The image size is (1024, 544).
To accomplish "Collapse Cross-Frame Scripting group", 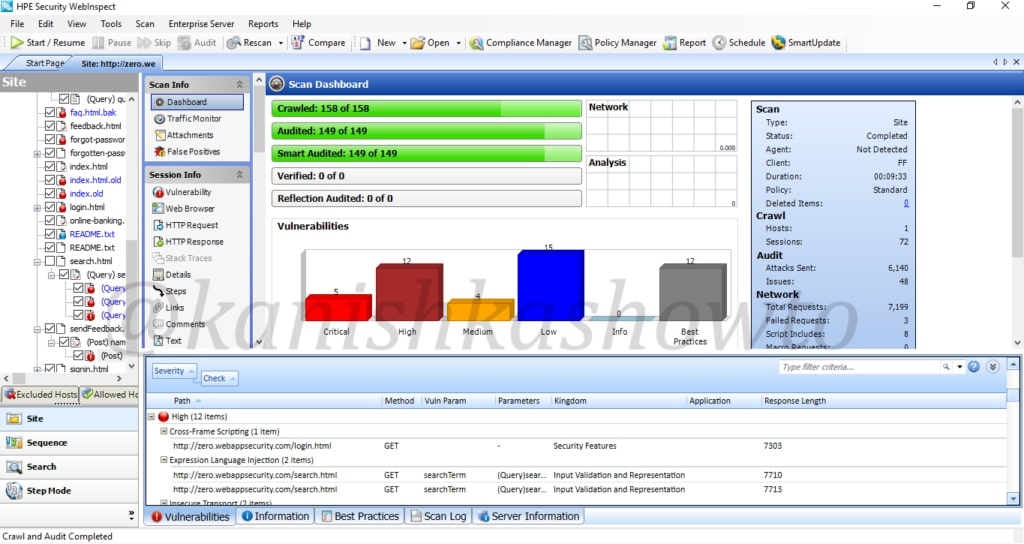I will [164, 432].
